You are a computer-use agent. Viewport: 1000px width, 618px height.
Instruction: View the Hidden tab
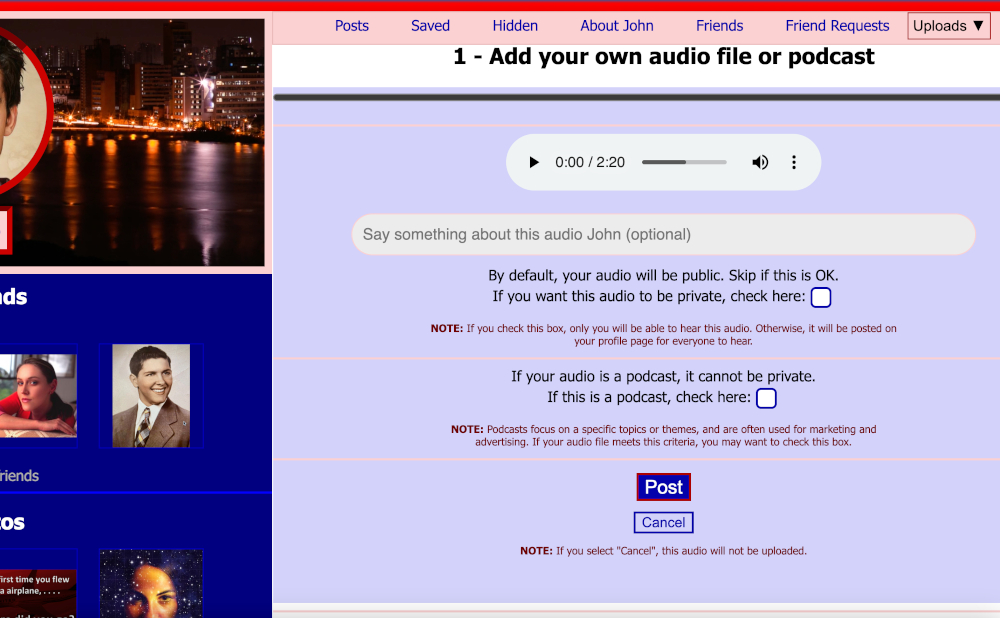click(x=515, y=25)
